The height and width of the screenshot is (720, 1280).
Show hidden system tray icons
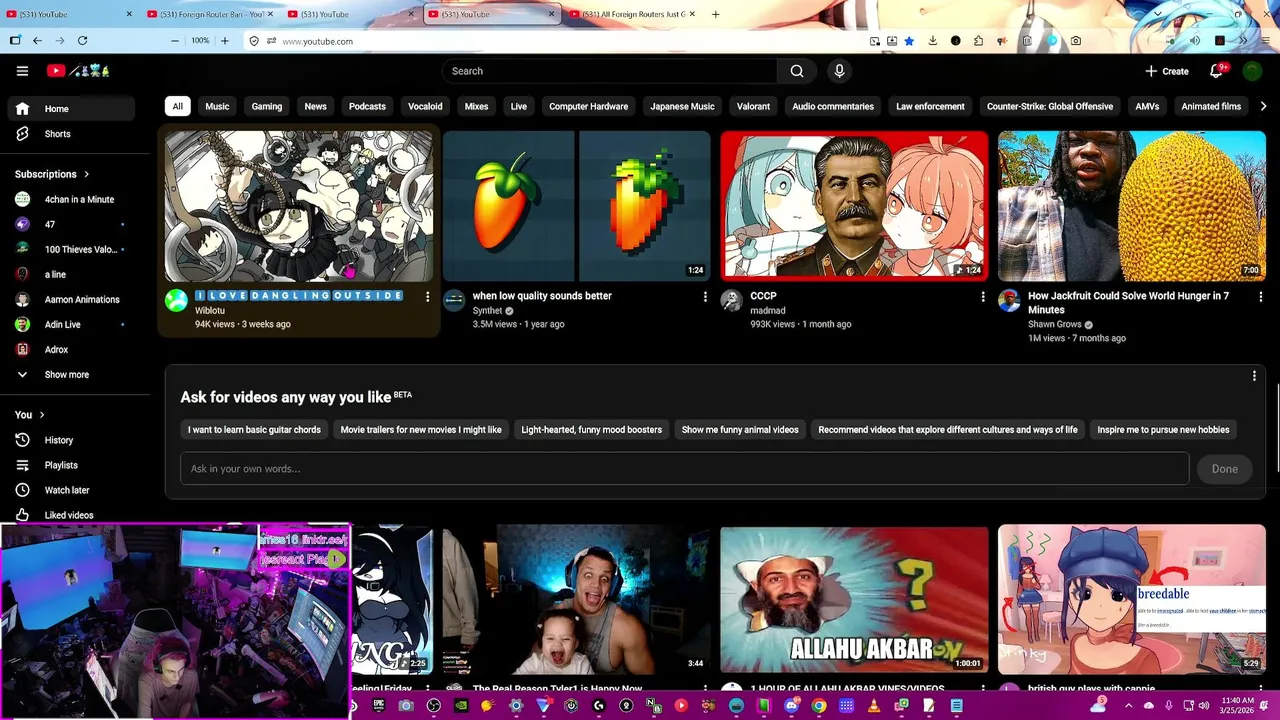[1127, 706]
